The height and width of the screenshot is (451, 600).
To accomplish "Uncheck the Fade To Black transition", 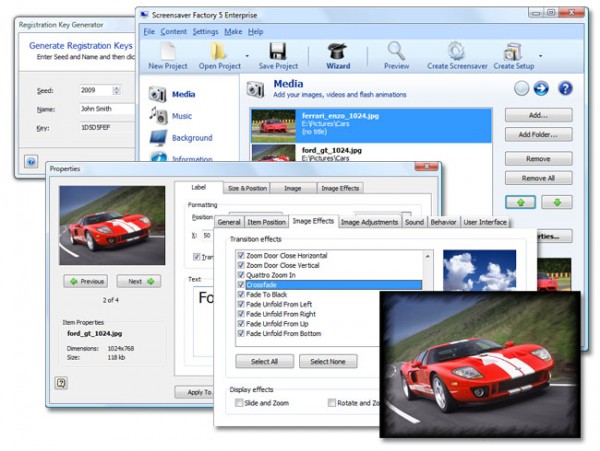I will coord(240,294).
